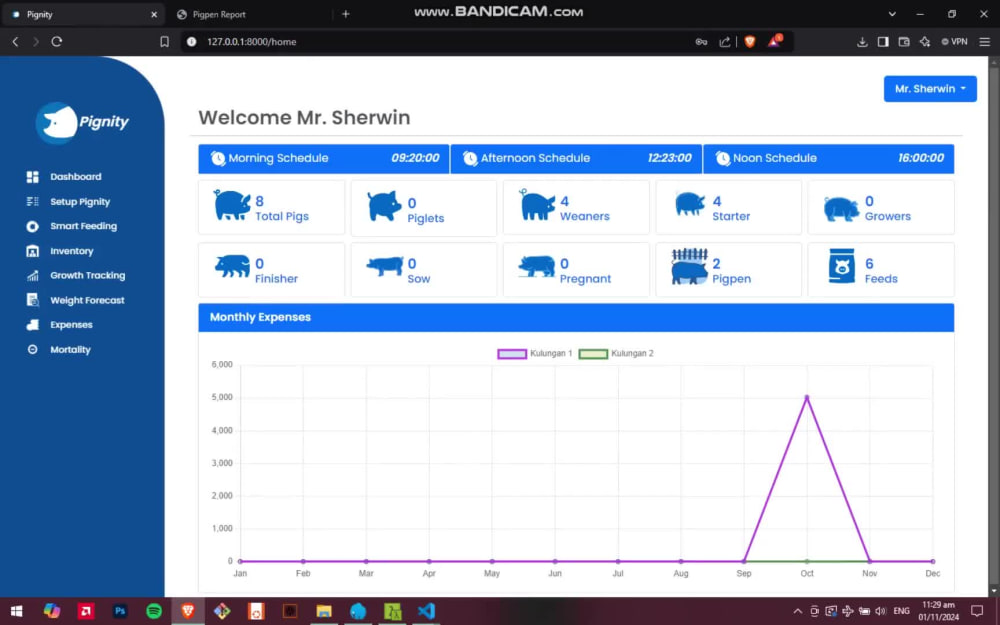
Task: Expand the Mr. Sherwin user dropdown
Action: (930, 89)
